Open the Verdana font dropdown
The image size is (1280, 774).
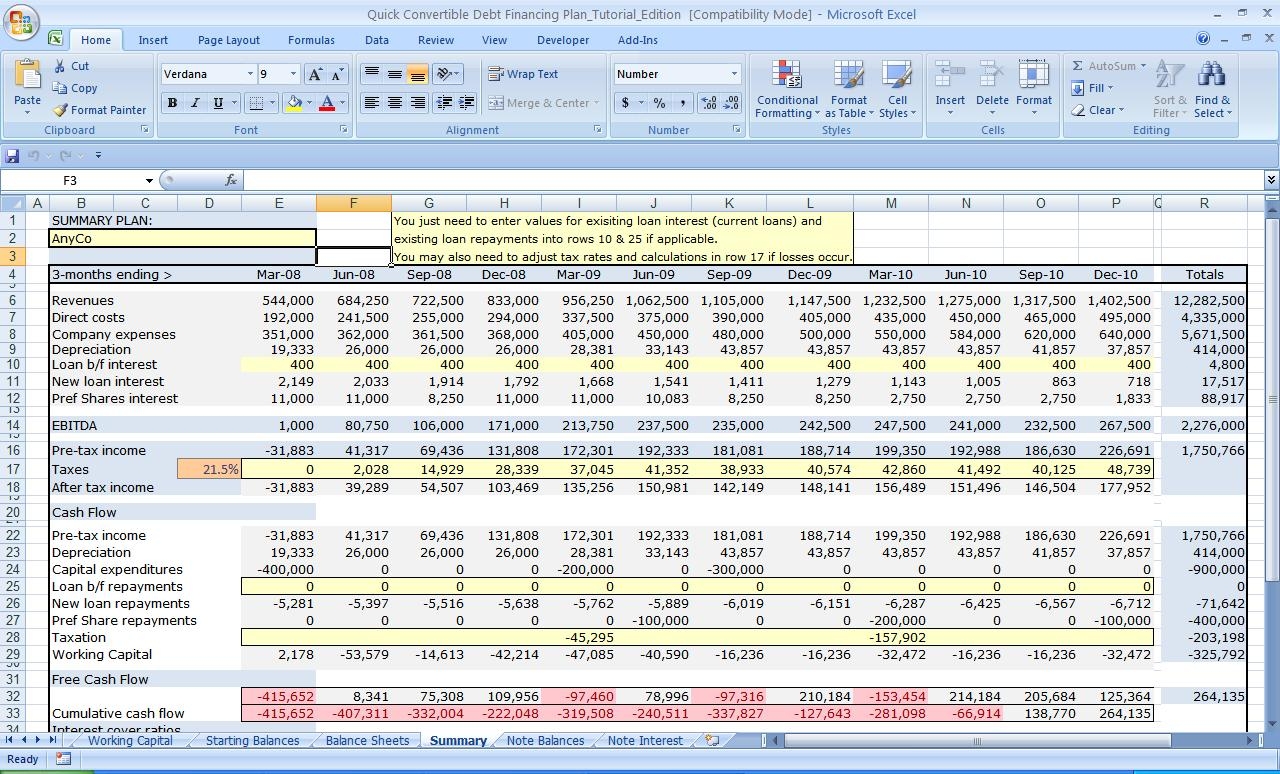tap(251, 73)
